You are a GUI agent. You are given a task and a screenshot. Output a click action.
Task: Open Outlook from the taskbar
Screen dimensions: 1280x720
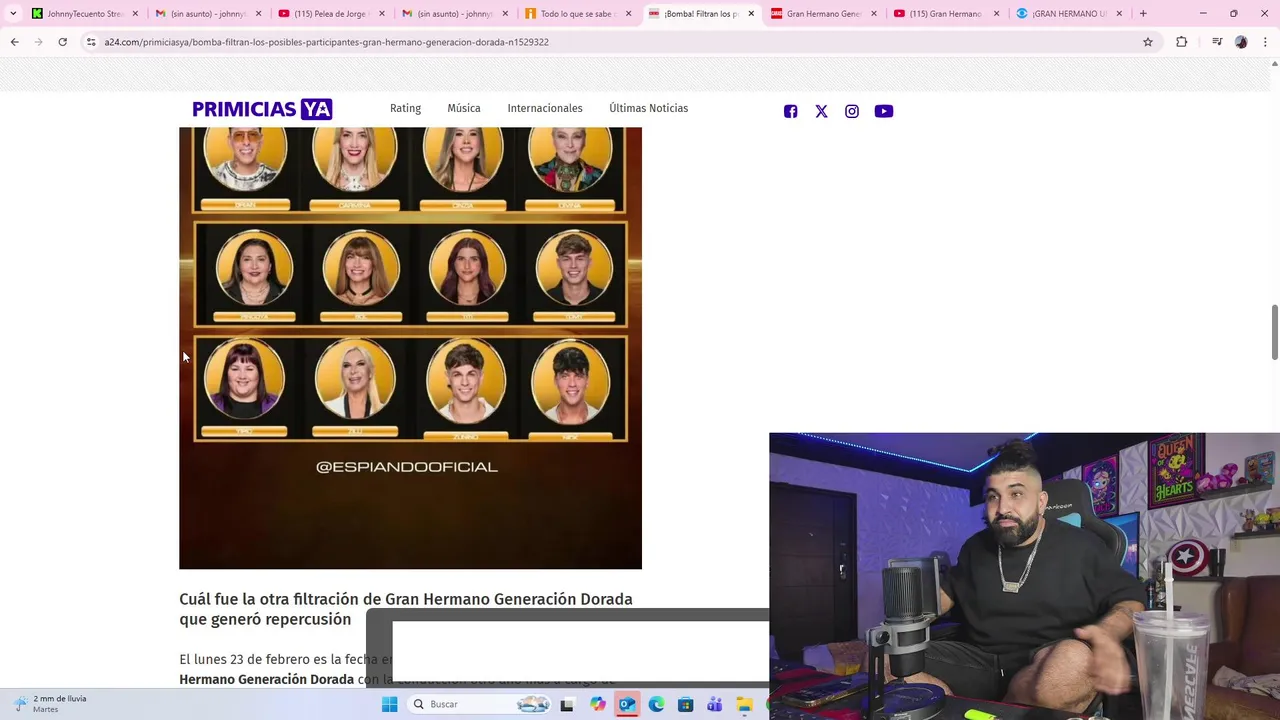(x=627, y=704)
